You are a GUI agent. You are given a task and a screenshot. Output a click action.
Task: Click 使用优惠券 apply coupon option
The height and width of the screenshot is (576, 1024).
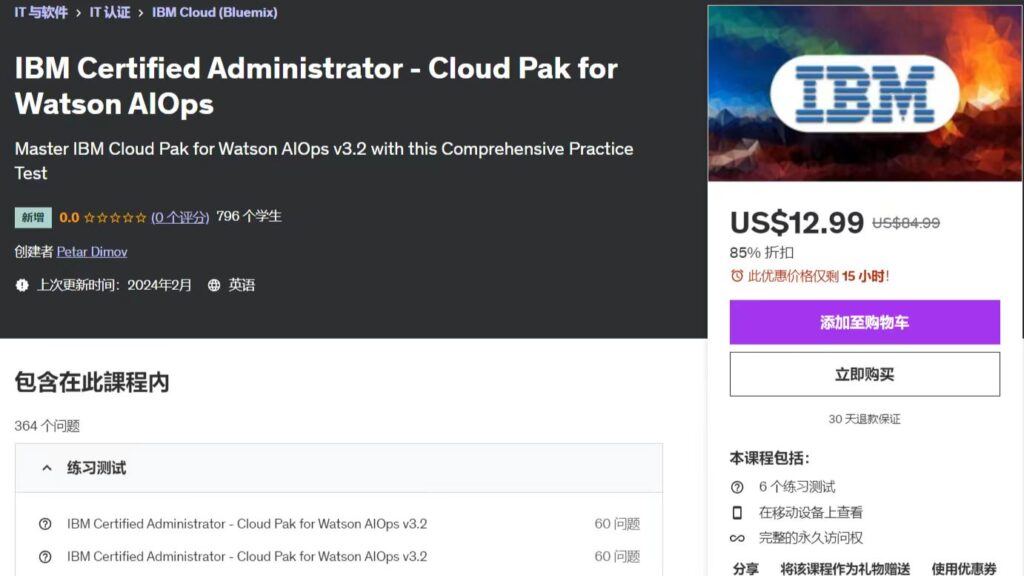[964, 568]
